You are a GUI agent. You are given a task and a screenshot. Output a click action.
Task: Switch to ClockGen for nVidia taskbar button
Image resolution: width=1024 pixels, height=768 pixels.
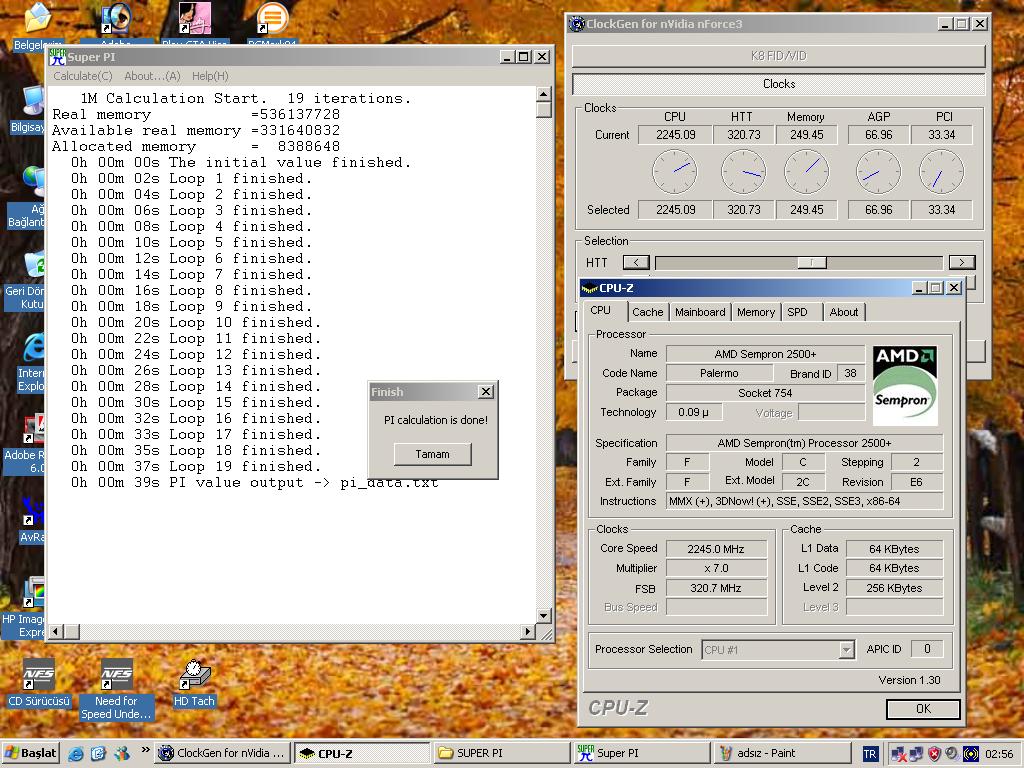[221, 753]
